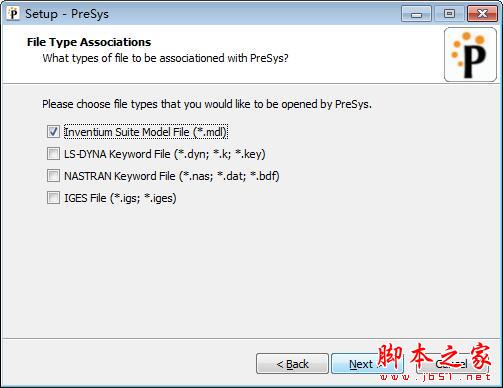The width and height of the screenshot is (503, 388).
Task: Click the File Type Associations heading
Action: pyautogui.click(x=89, y=42)
